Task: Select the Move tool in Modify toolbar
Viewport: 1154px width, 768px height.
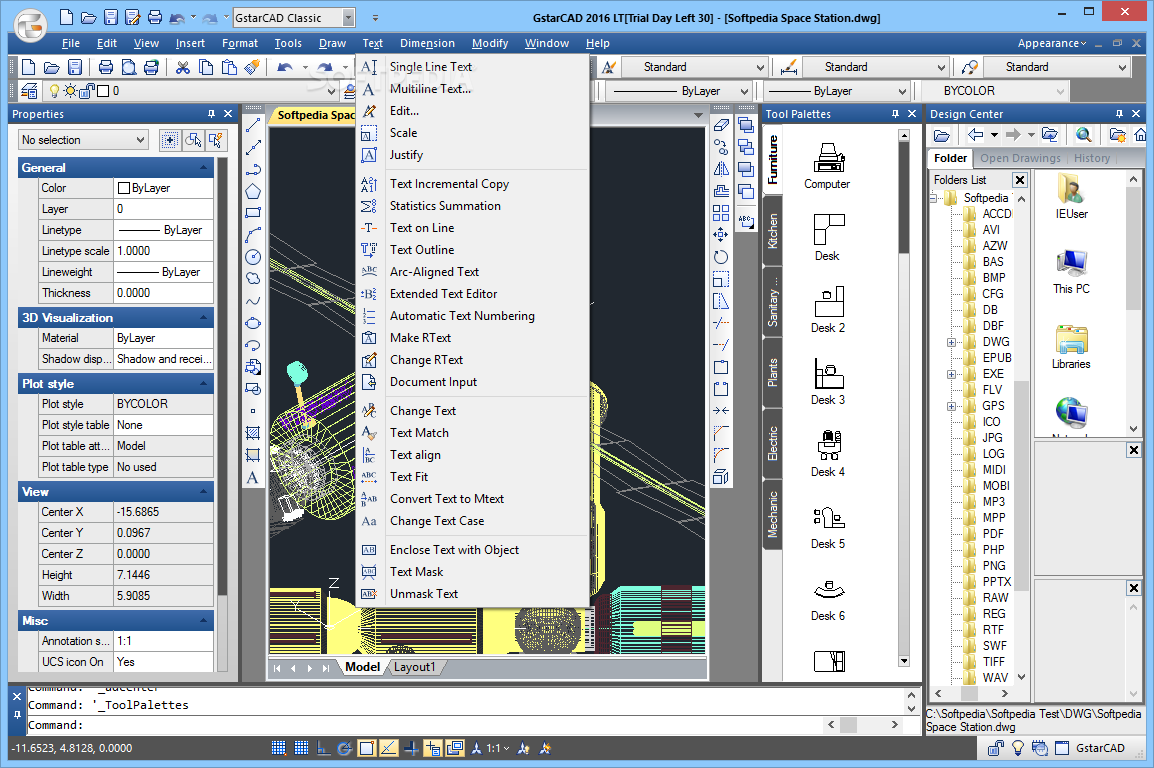Action: point(721,235)
